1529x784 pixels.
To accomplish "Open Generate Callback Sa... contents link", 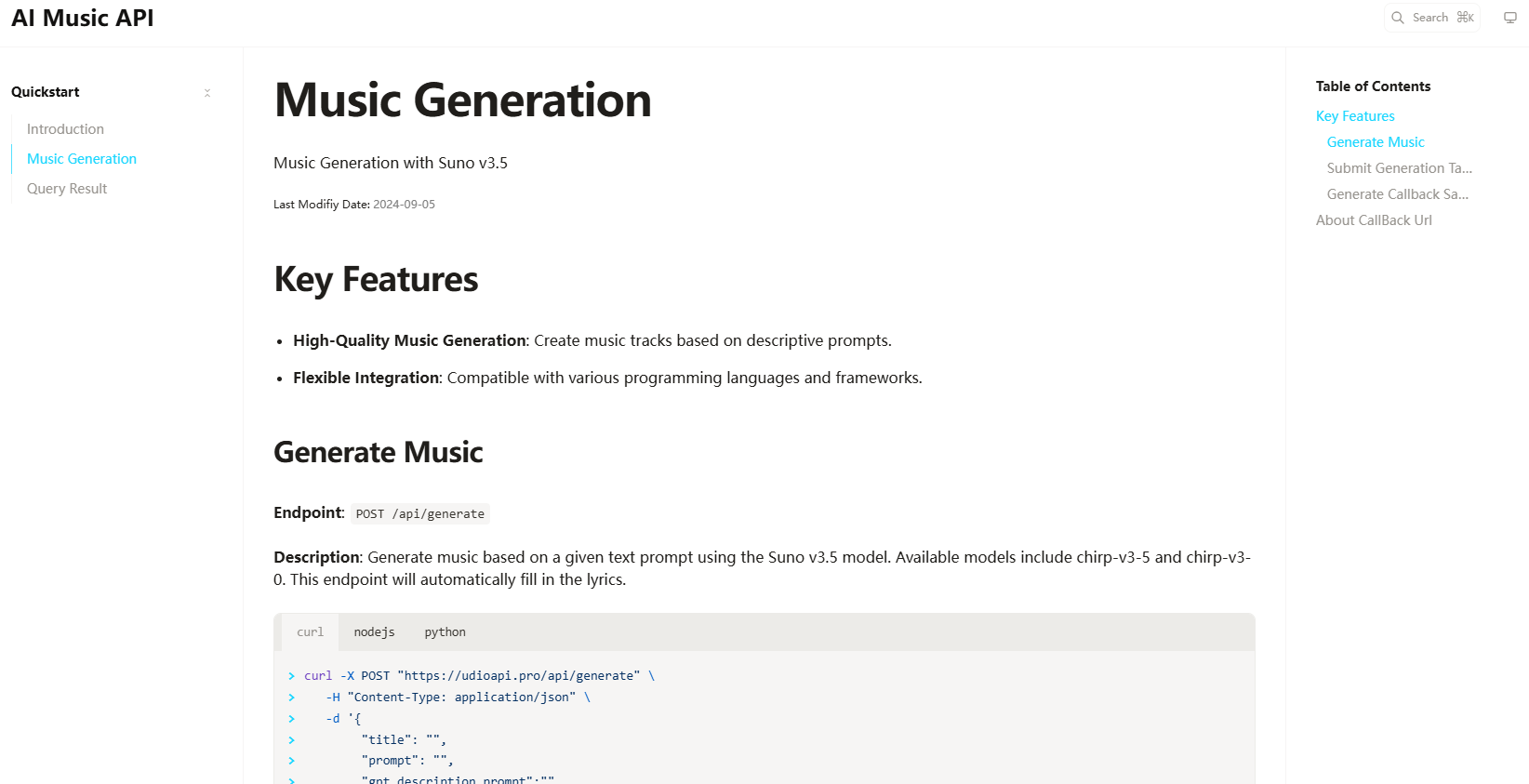I will [1397, 194].
